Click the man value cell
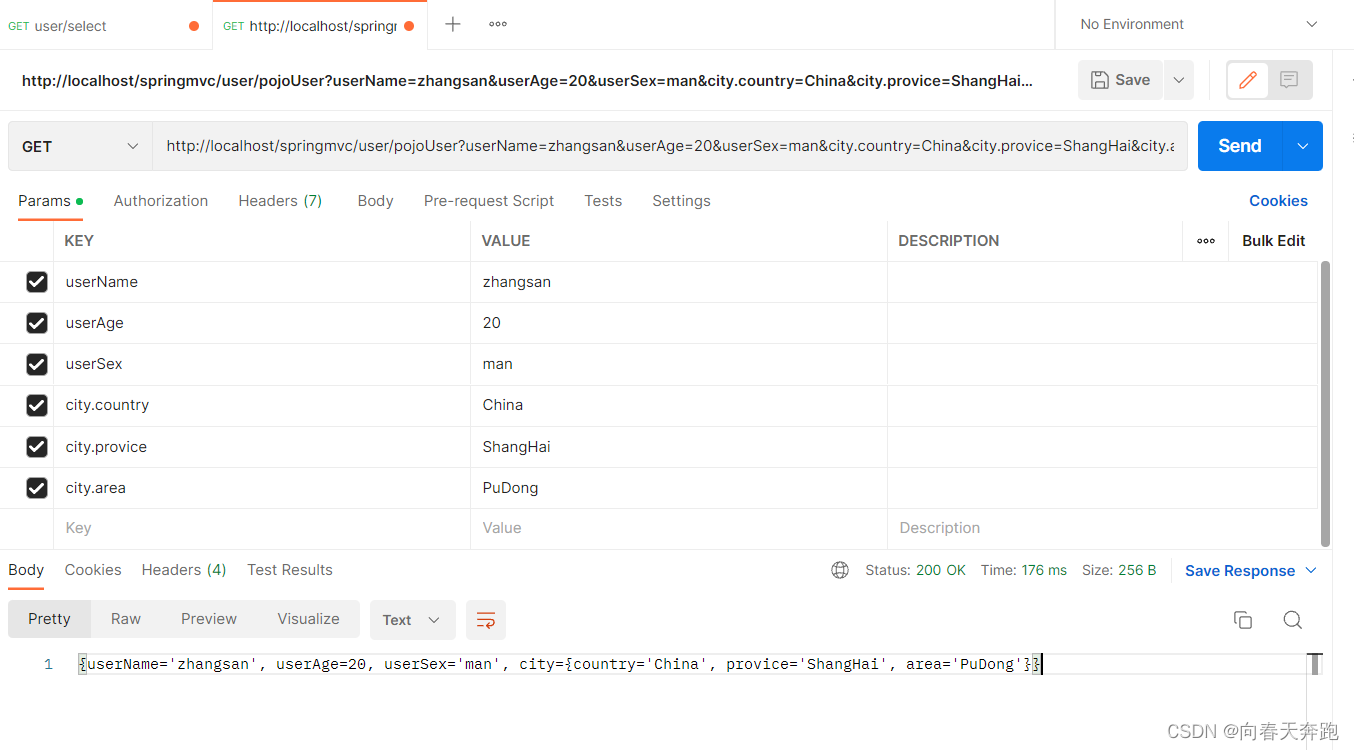 679,364
